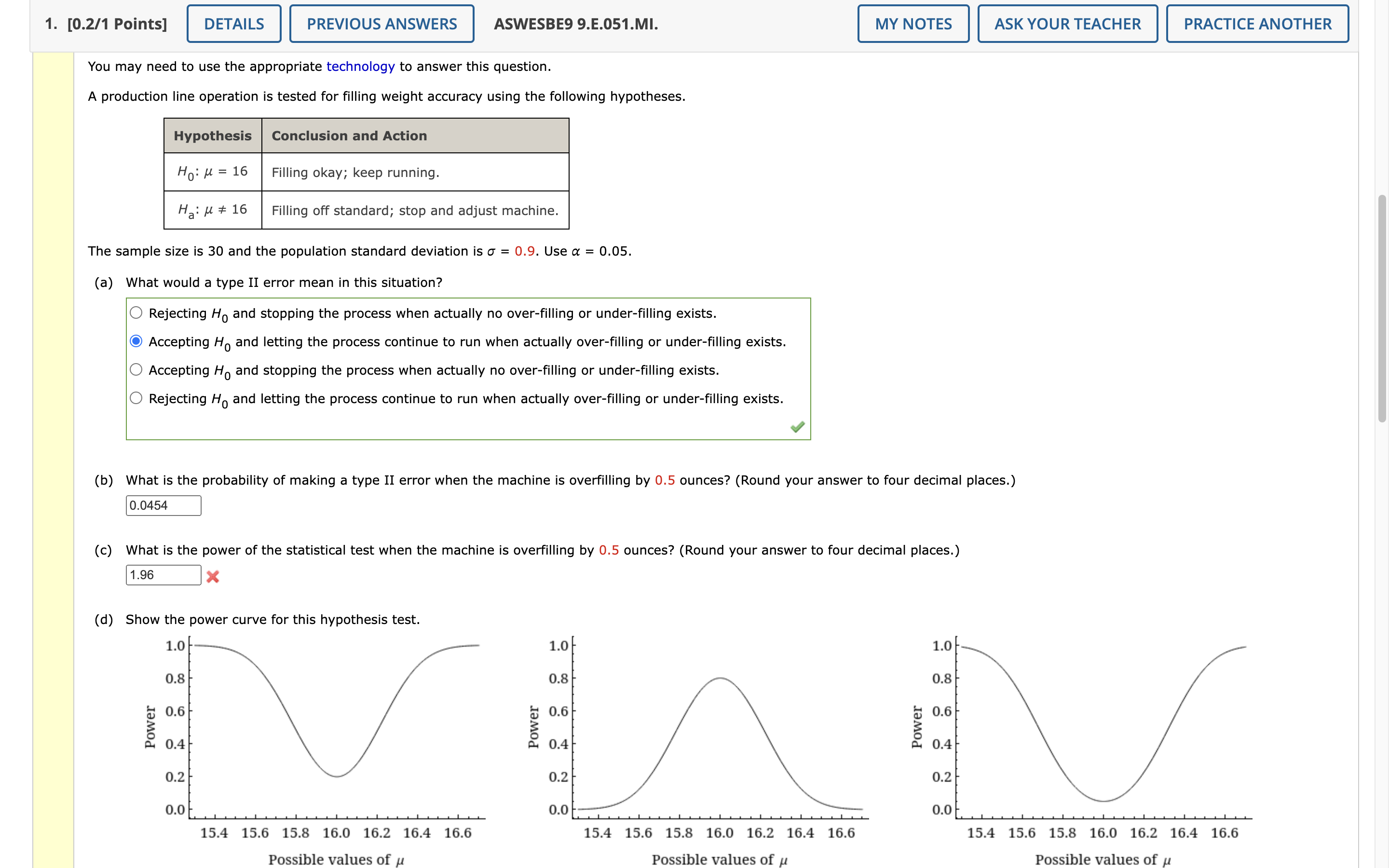The height and width of the screenshot is (868, 1389).
Task: Click the red X mark next to 1.96
Action: tap(212, 576)
